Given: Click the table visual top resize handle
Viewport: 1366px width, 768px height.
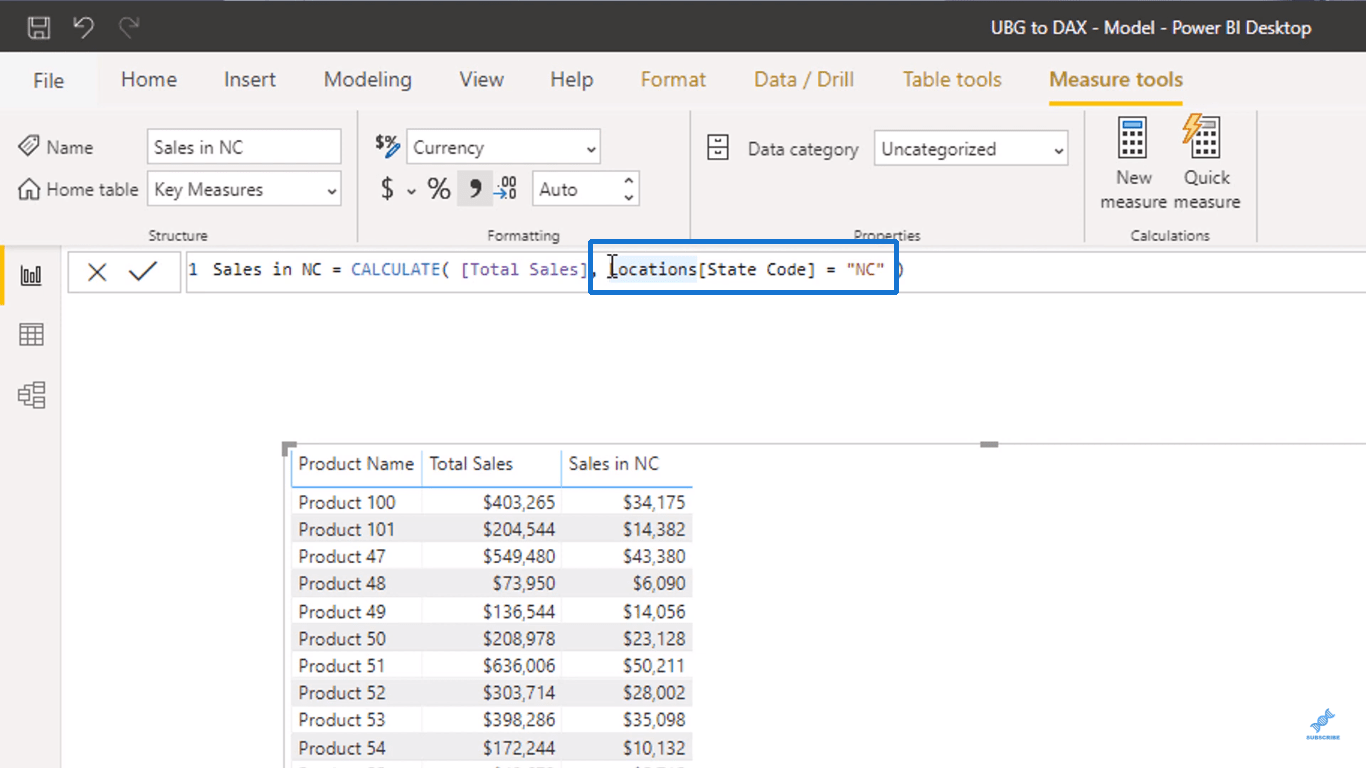Looking at the screenshot, I should (x=989, y=444).
